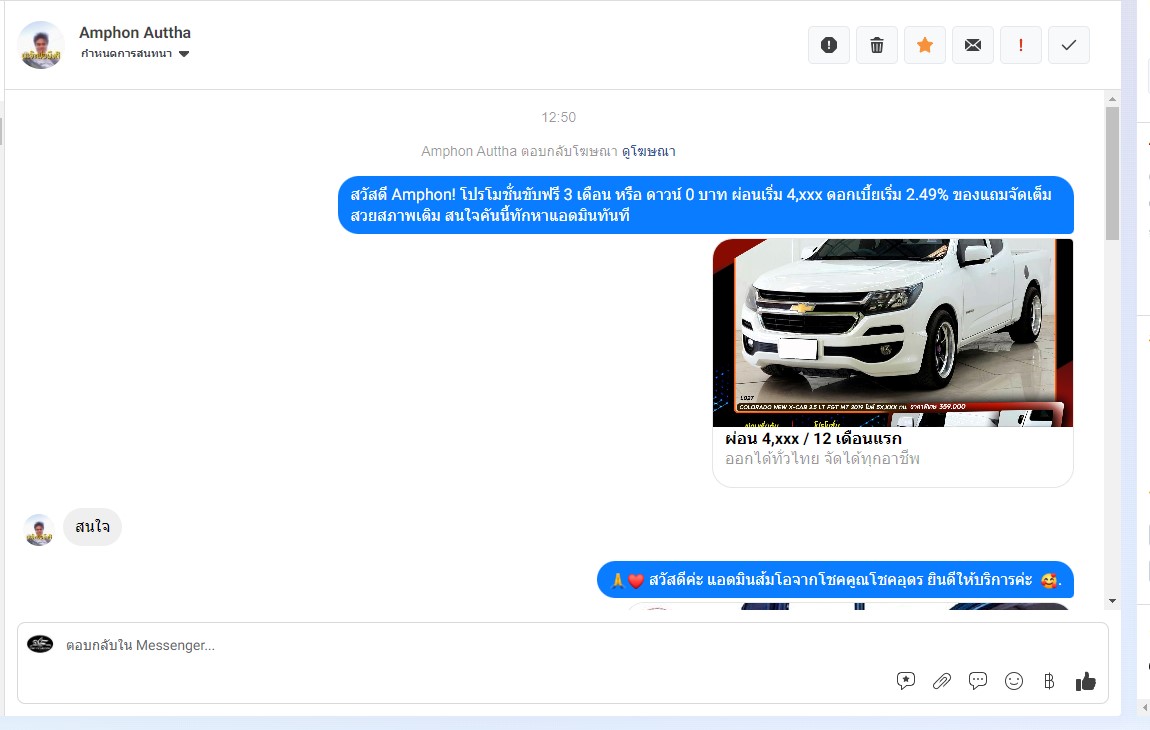The width and height of the screenshot is (1150, 730).
Task: Delete conversation using the trash icon
Action: click(877, 45)
